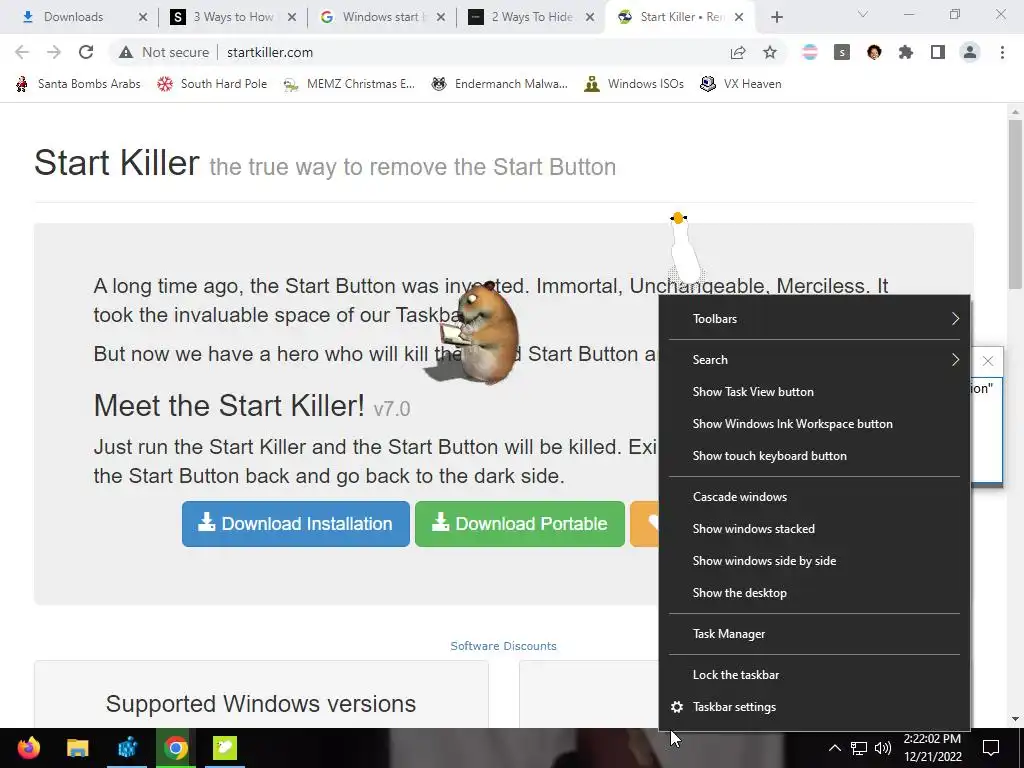Open Chrome's three-dot menu

click(x=1002, y=52)
